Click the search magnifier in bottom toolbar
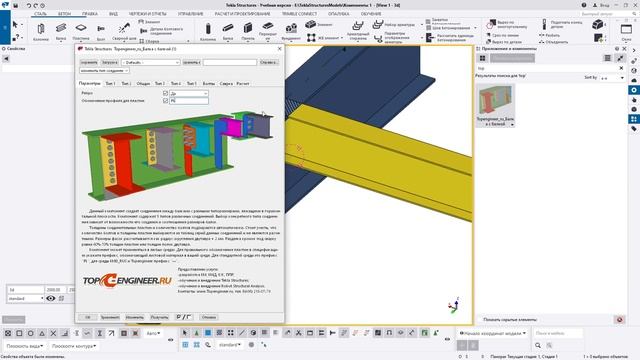Screen dimensions: 640x360 tap(538, 345)
